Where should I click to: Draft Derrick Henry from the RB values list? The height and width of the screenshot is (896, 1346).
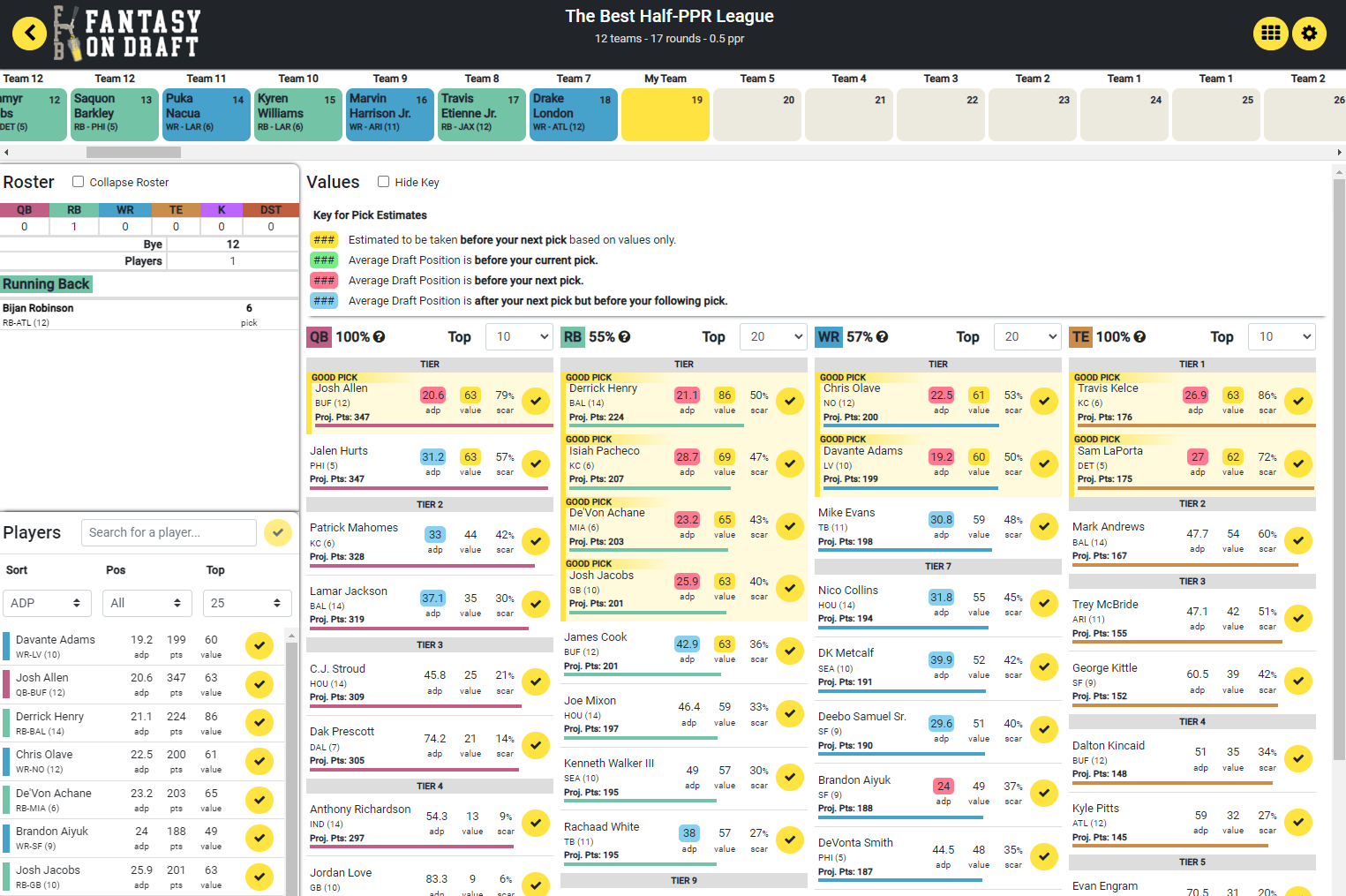(790, 401)
